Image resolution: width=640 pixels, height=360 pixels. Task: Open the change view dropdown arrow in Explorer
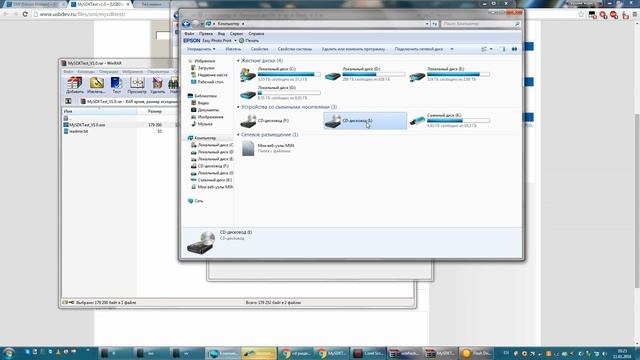click(491, 49)
